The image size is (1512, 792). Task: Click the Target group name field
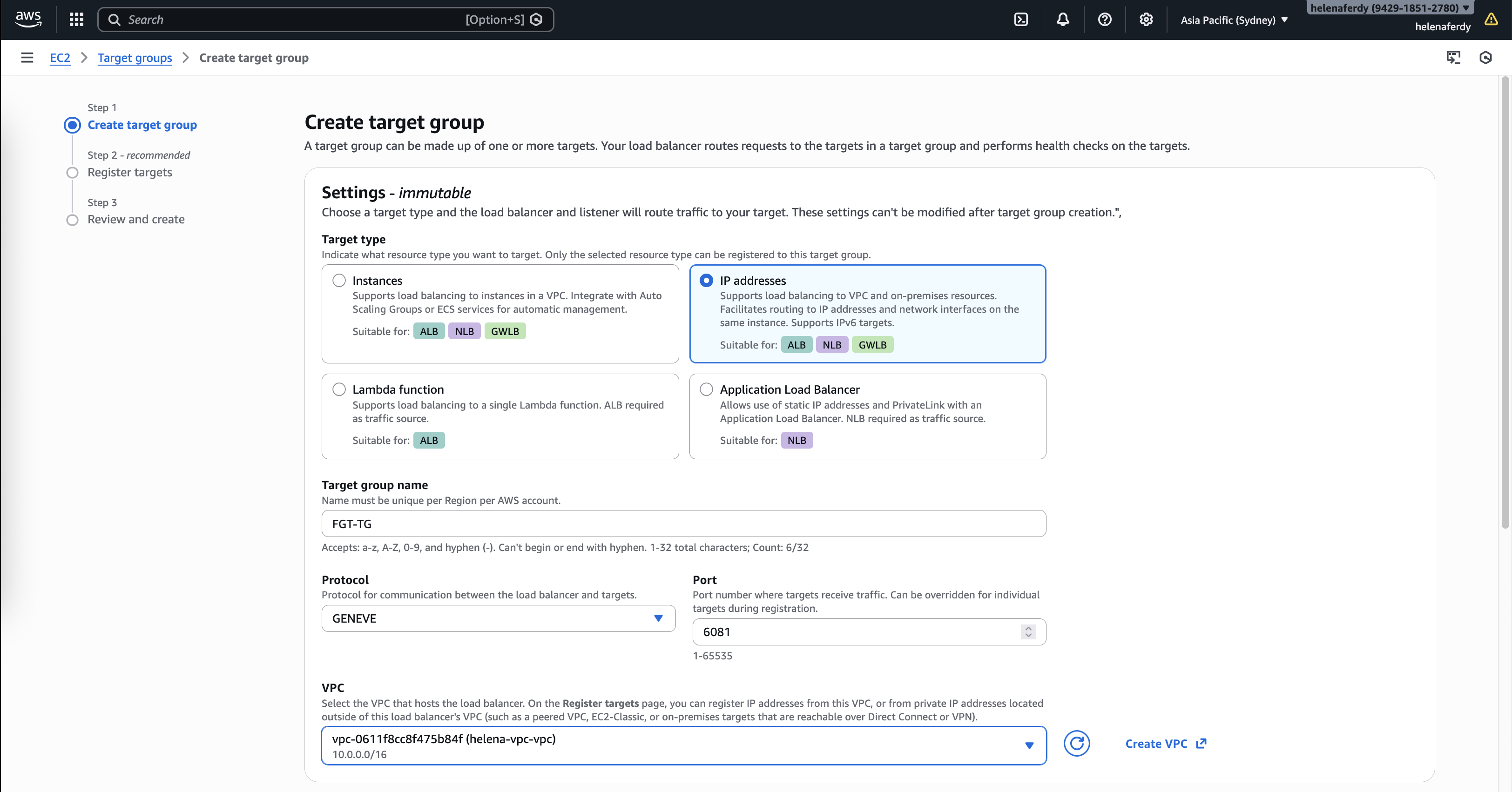pos(683,524)
